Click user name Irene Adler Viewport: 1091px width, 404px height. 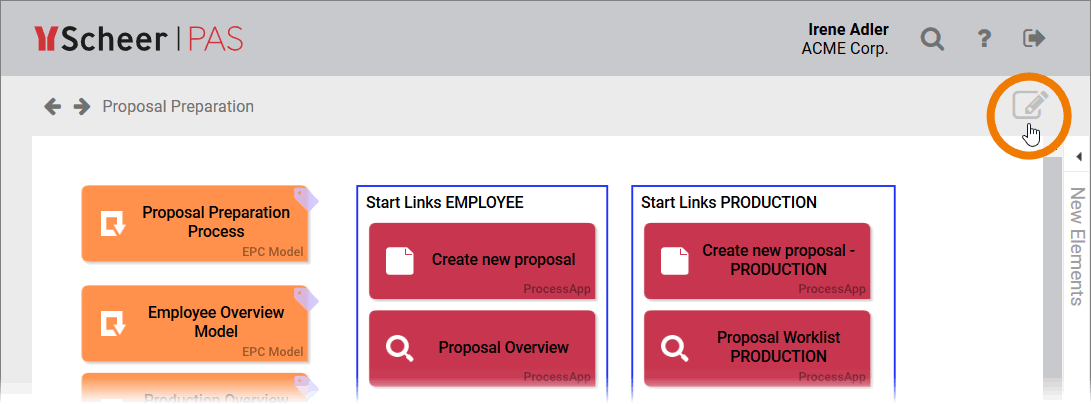click(847, 29)
